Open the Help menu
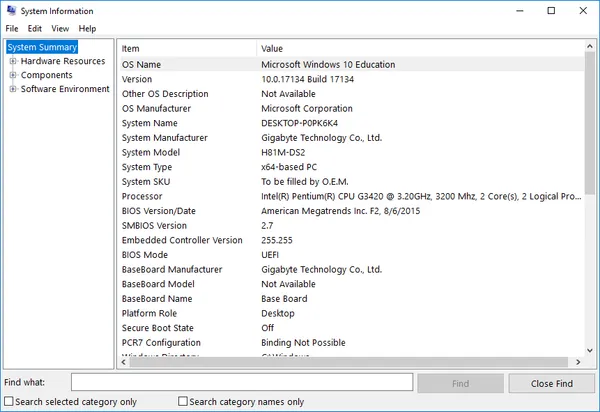The height and width of the screenshot is (412, 600). (88, 29)
